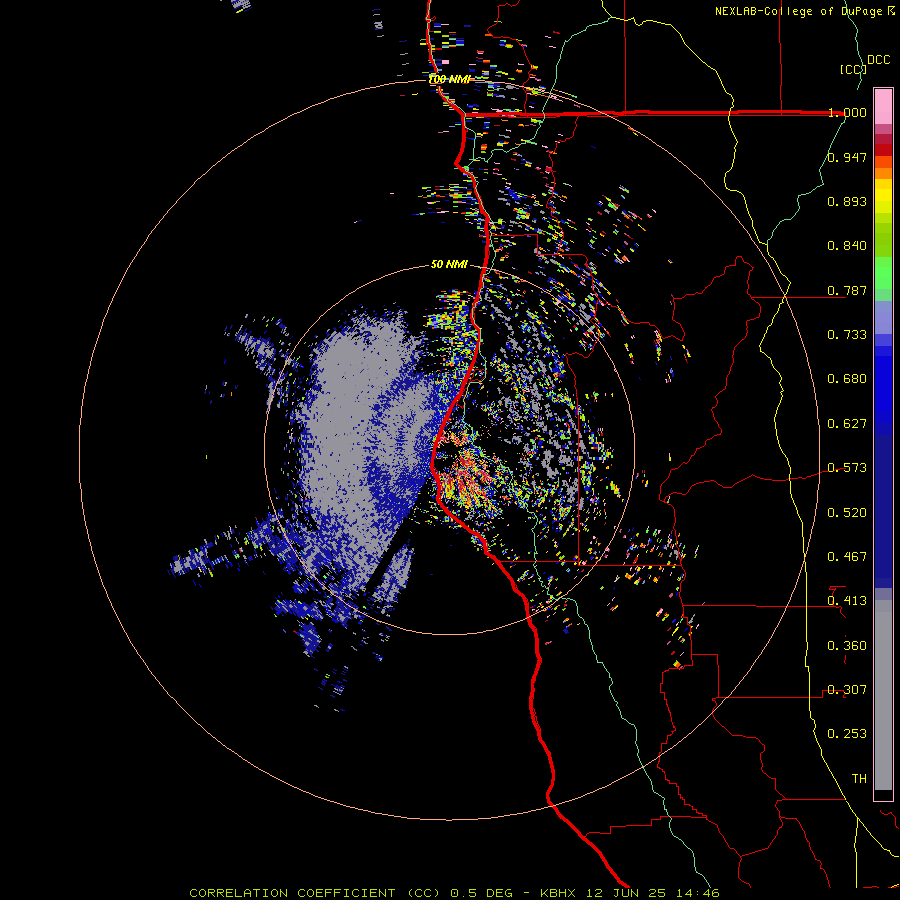
Task: Click the 0.573 scale value
Action: (x=847, y=468)
